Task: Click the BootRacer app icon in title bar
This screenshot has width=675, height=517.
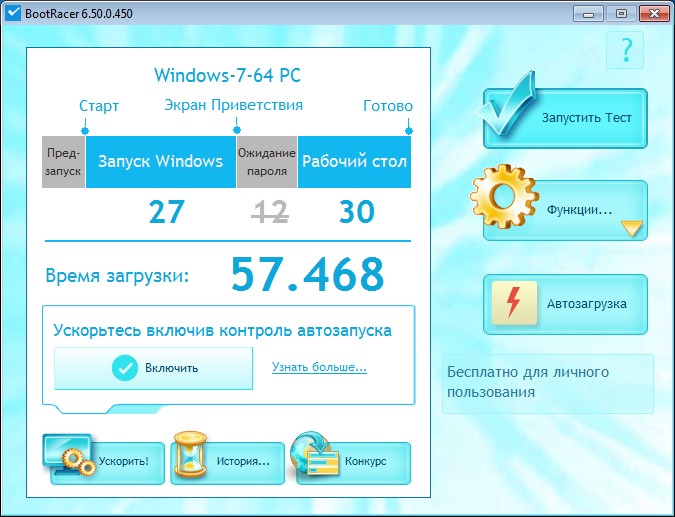Action: (12, 13)
